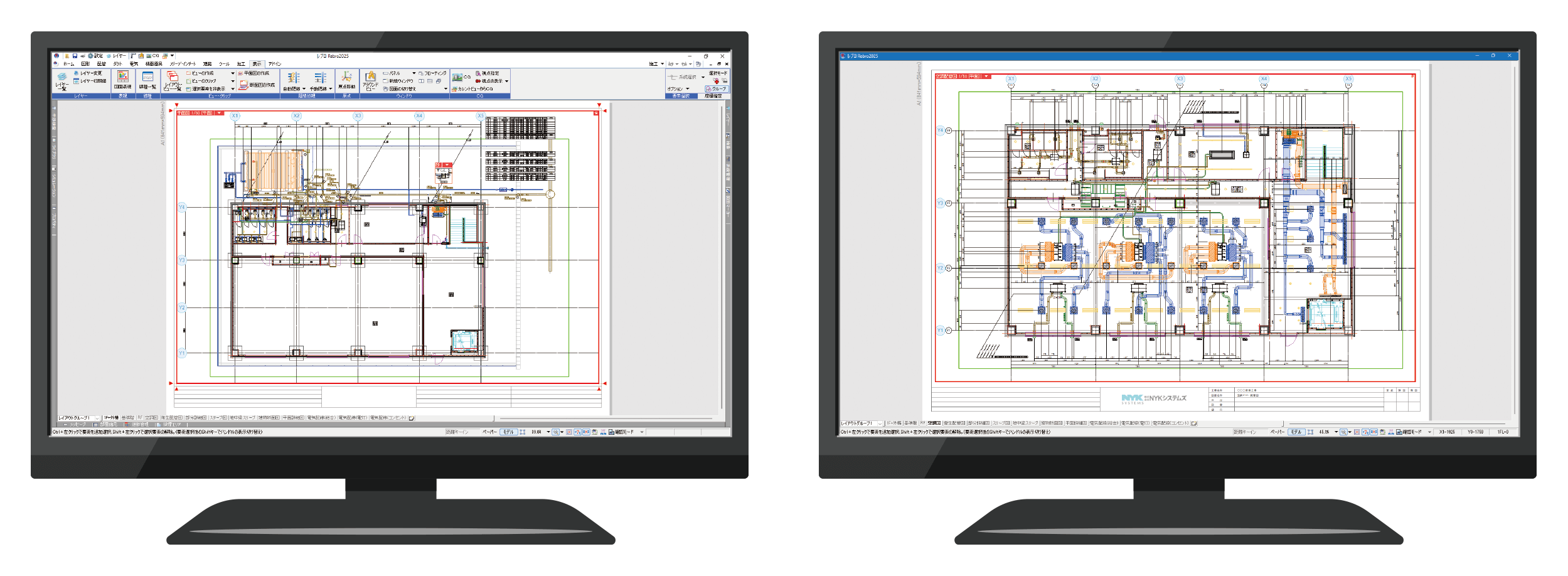
Task: Toggle フローティング window option
Action: (433, 73)
